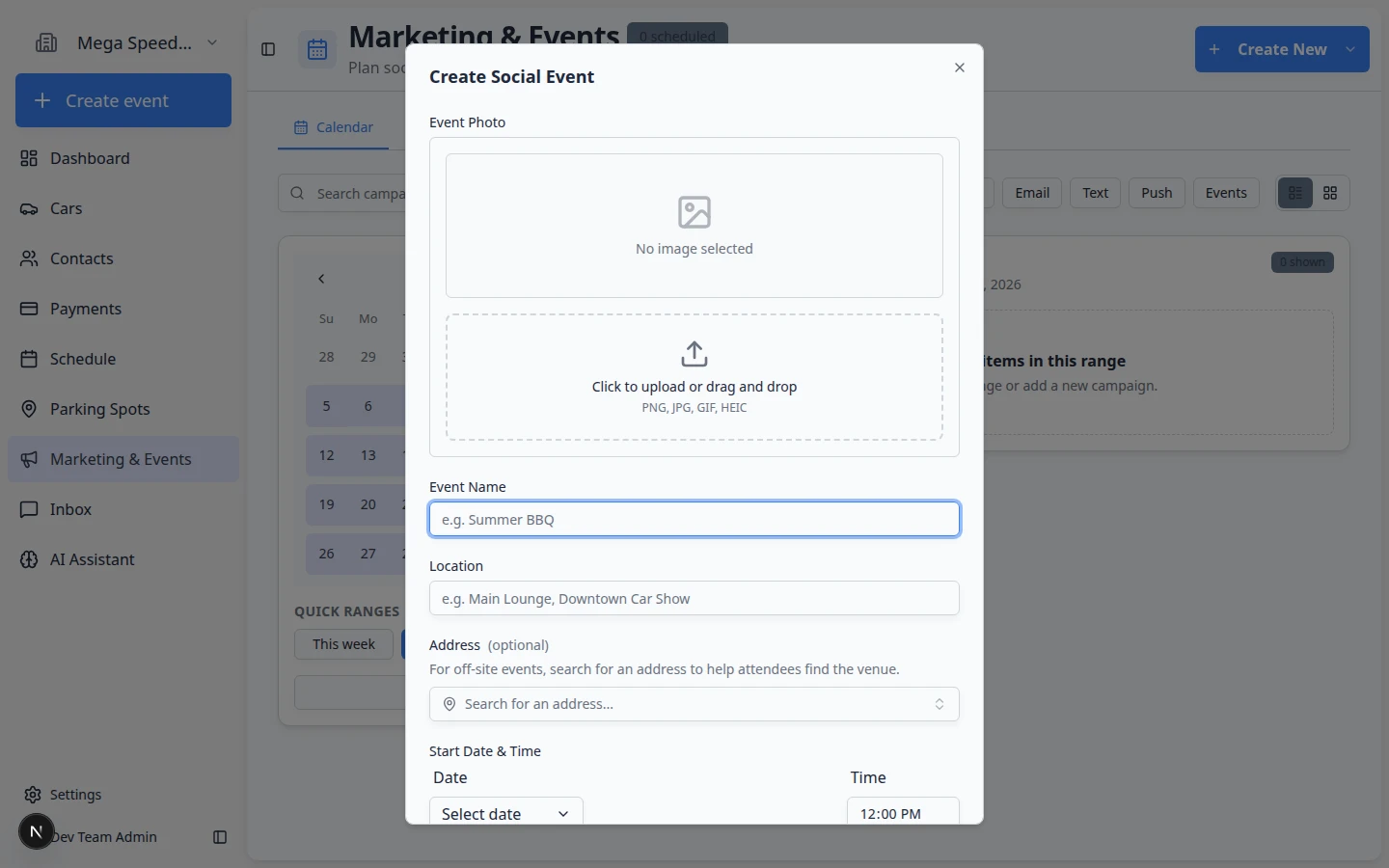Click the Schedule calendar icon

pyautogui.click(x=29, y=359)
